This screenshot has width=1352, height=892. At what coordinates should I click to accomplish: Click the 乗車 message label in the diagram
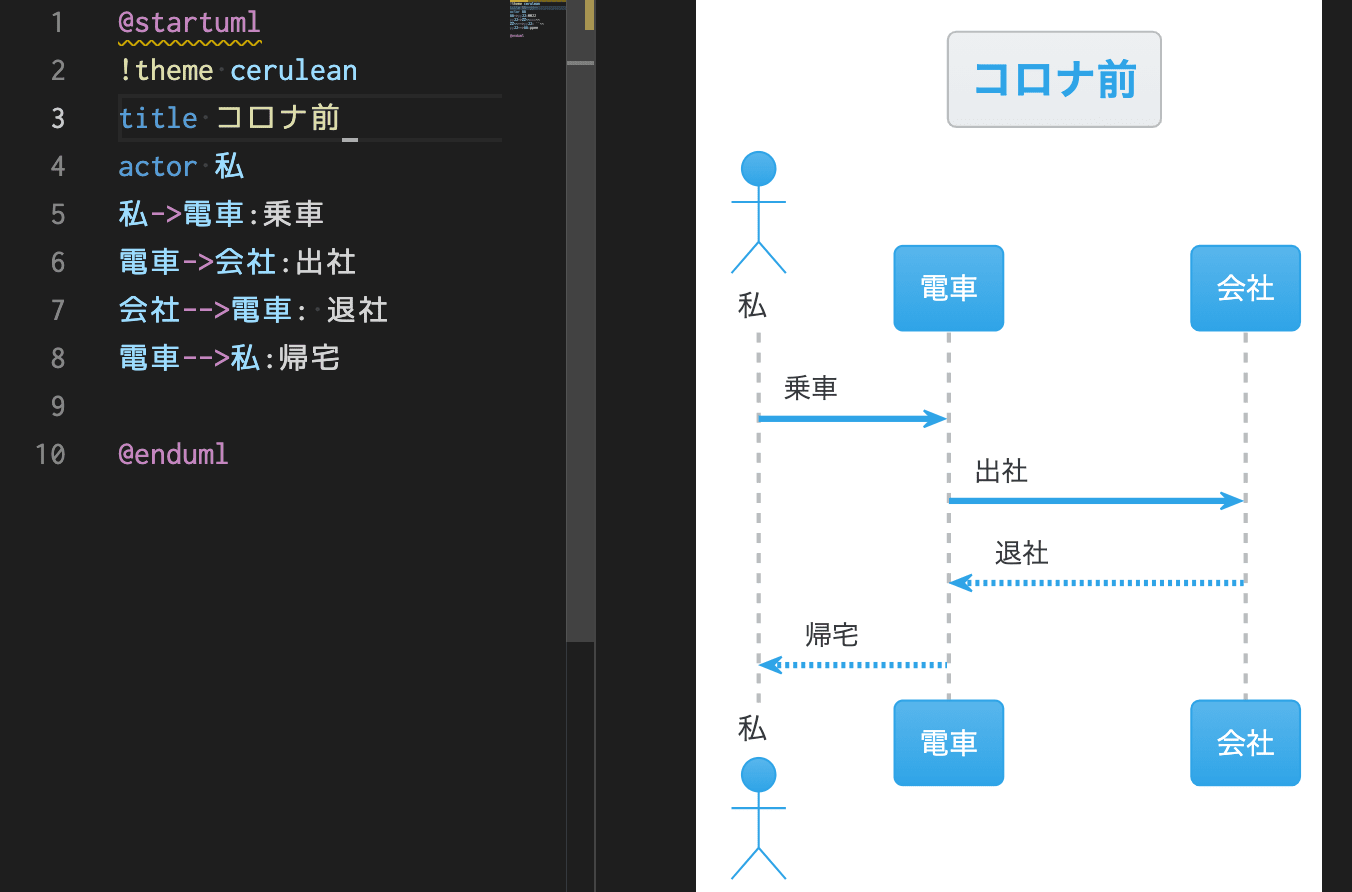pyautogui.click(x=810, y=389)
